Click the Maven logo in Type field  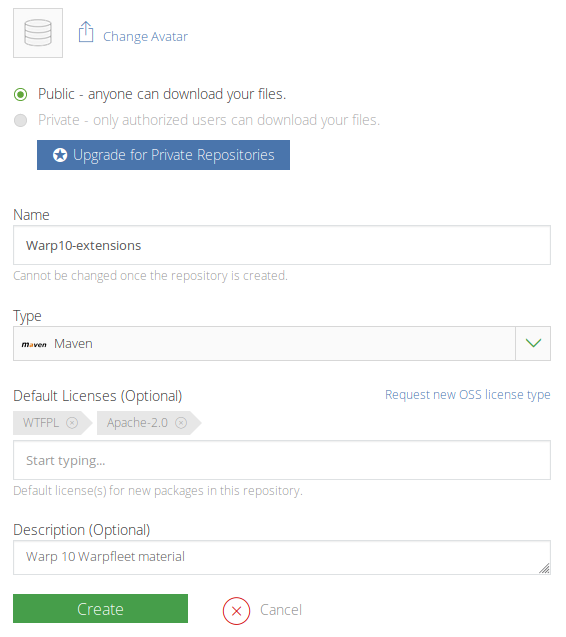[x=34, y=344]
